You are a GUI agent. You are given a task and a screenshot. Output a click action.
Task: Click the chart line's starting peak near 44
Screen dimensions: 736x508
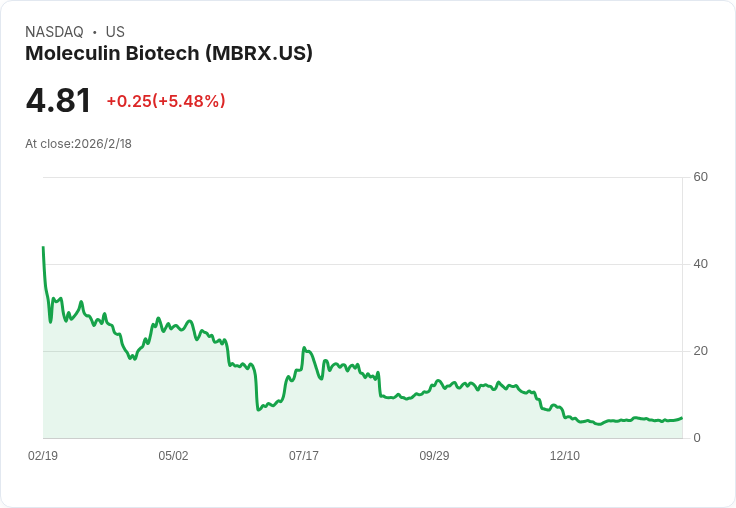point(43,247)
